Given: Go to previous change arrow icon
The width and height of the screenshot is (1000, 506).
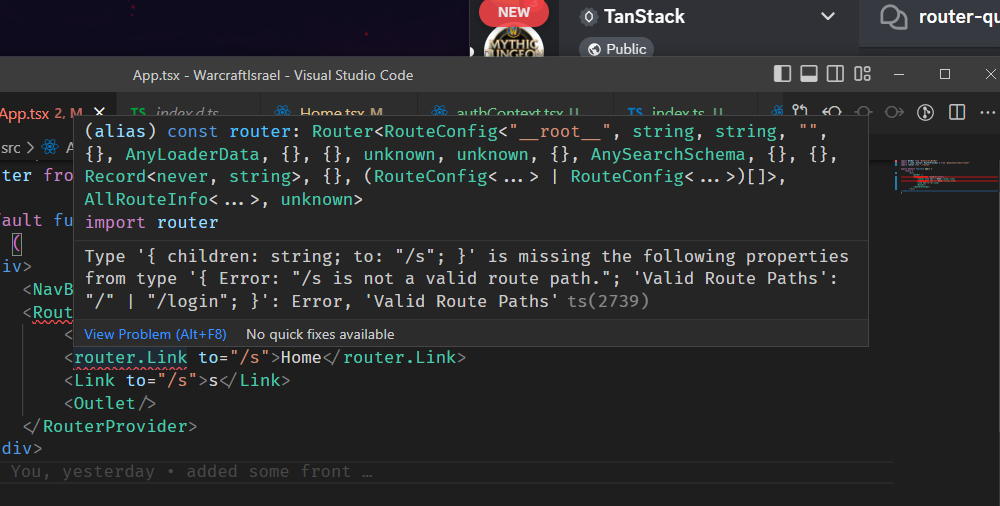Looking at the screenshot, I should tap(832, 112).
